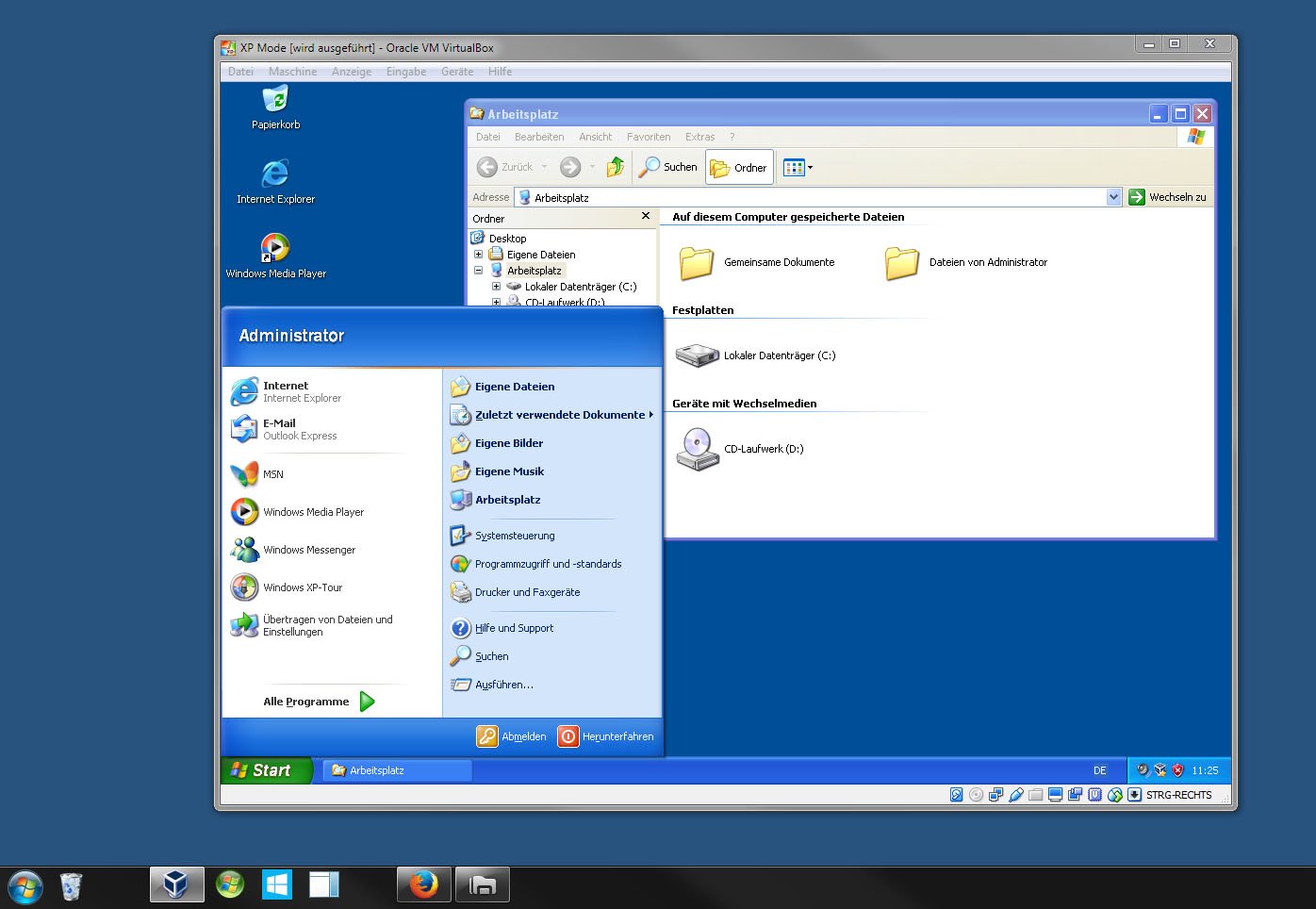Open the Zurück history dropdown arrow
The height and width of the screenshot is (909, 1316).
[x=544, y=167]
